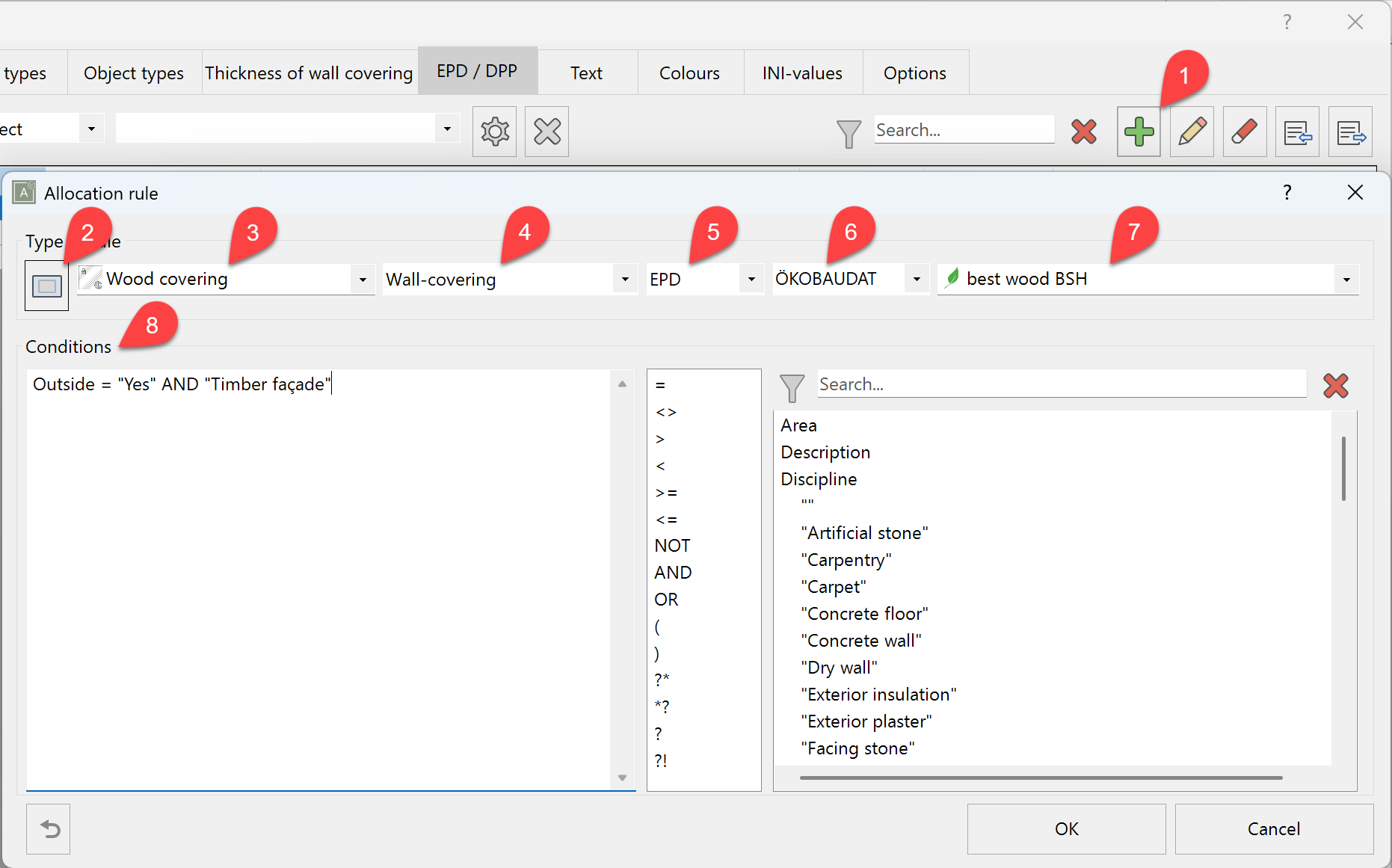The width and height of the screenshot is (1392, 868).
Task: Click the top toolbar Search field
Action: coord(964,130)
